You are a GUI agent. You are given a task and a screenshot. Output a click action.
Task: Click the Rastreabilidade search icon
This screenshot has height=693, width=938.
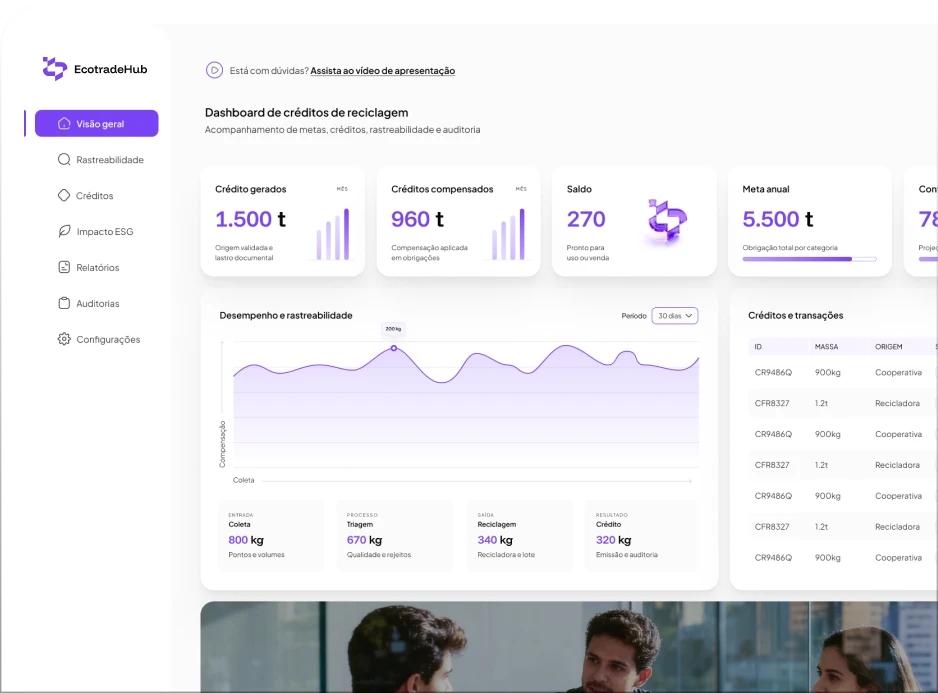coord(64,159)
